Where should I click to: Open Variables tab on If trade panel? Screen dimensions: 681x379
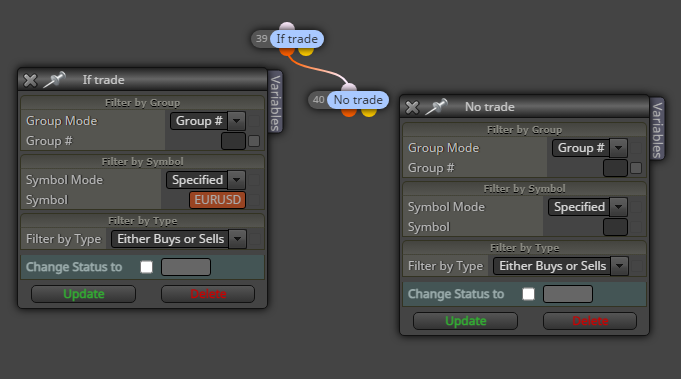[x=275, y=102]
